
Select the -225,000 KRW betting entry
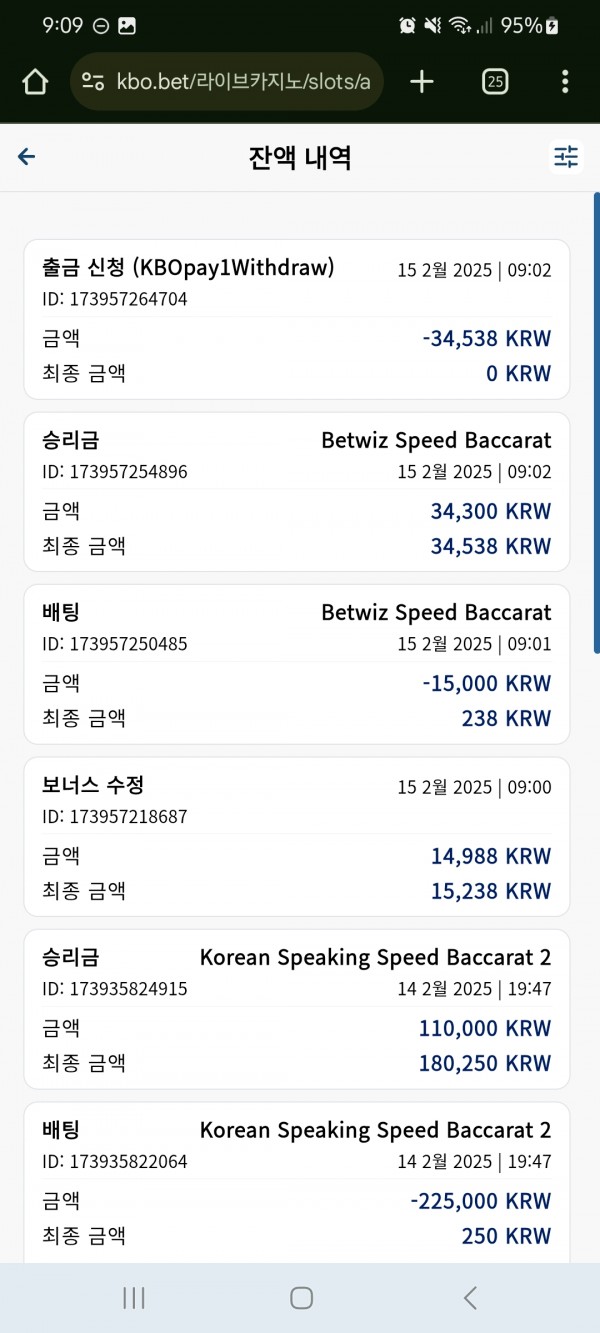point(297,1182)
